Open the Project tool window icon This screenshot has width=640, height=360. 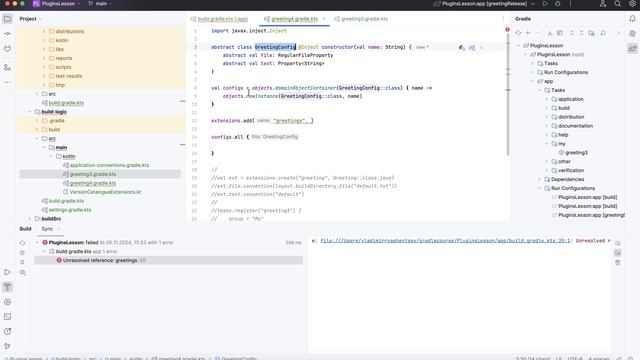[7, 19]
